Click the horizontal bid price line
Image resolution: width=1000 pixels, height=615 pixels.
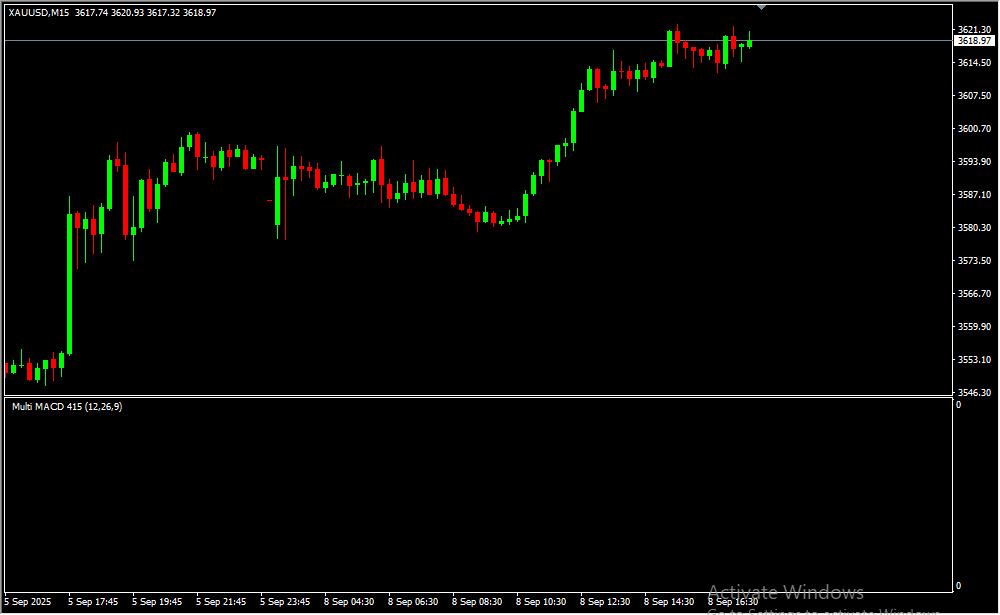click(x=400, y=41)
